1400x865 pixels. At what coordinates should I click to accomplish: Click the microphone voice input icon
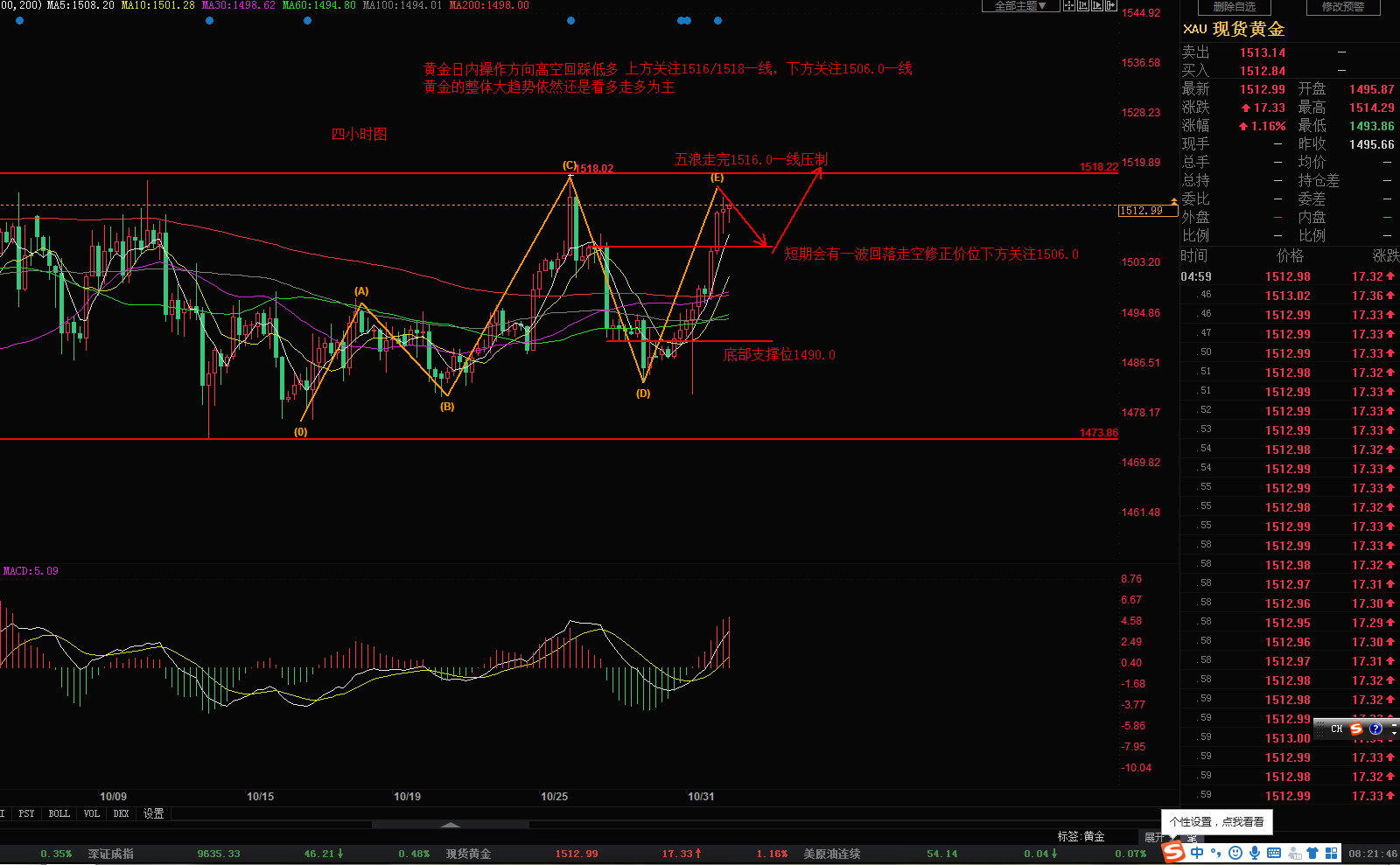coord(1255,853)
